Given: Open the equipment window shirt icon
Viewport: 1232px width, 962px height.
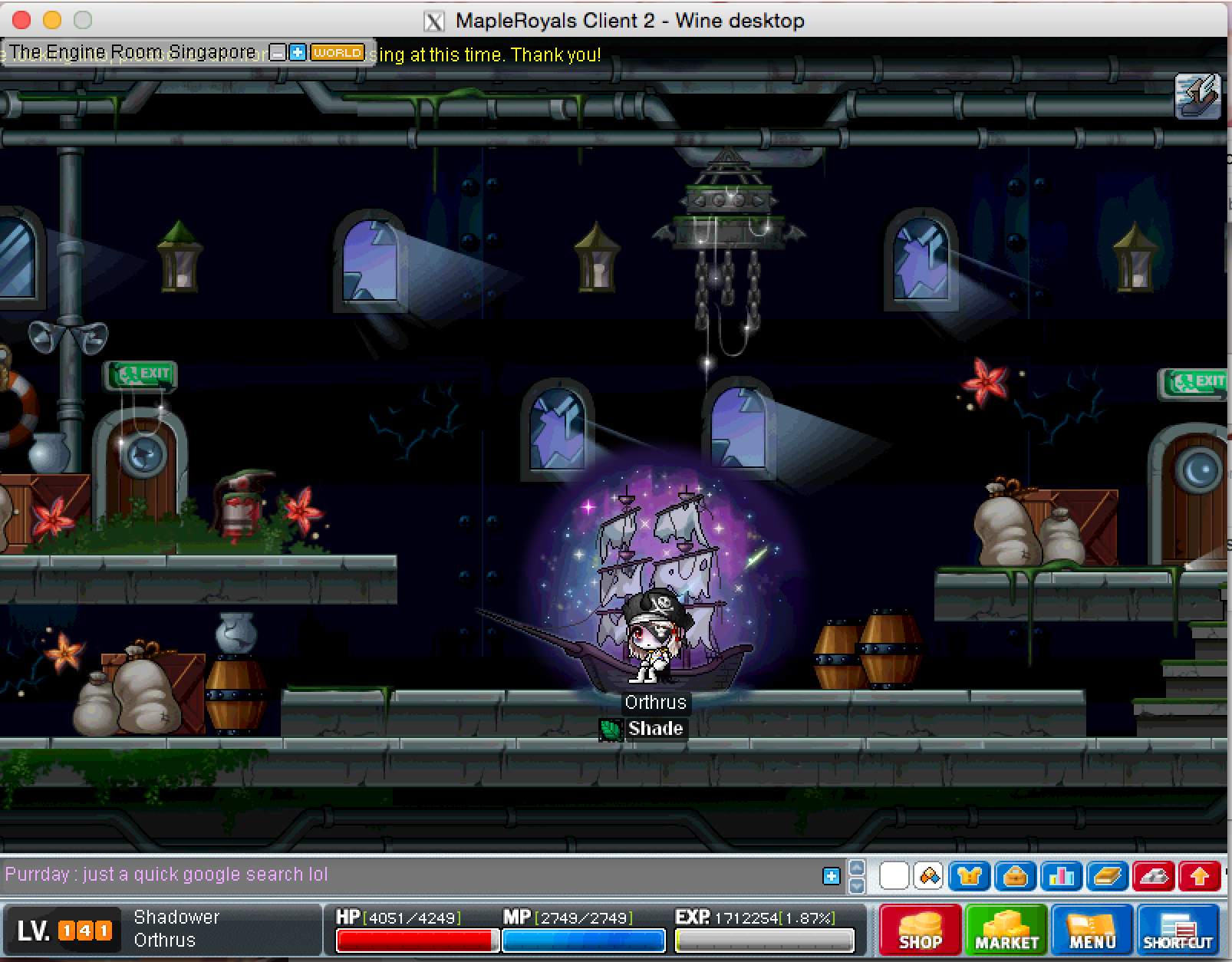Looking at the screenshot, I should (969, 875).
